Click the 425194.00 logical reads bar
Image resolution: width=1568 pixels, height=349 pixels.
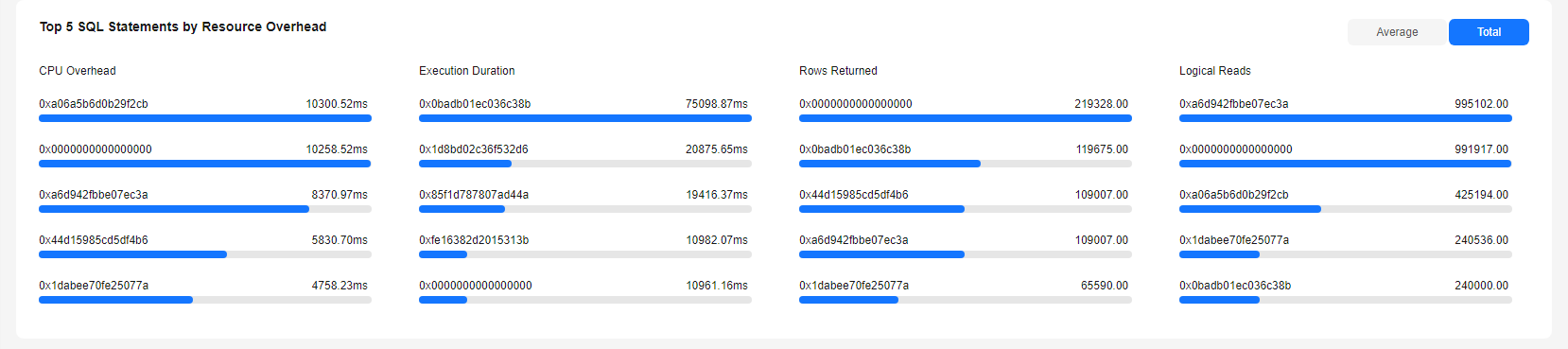(1346, 209)
